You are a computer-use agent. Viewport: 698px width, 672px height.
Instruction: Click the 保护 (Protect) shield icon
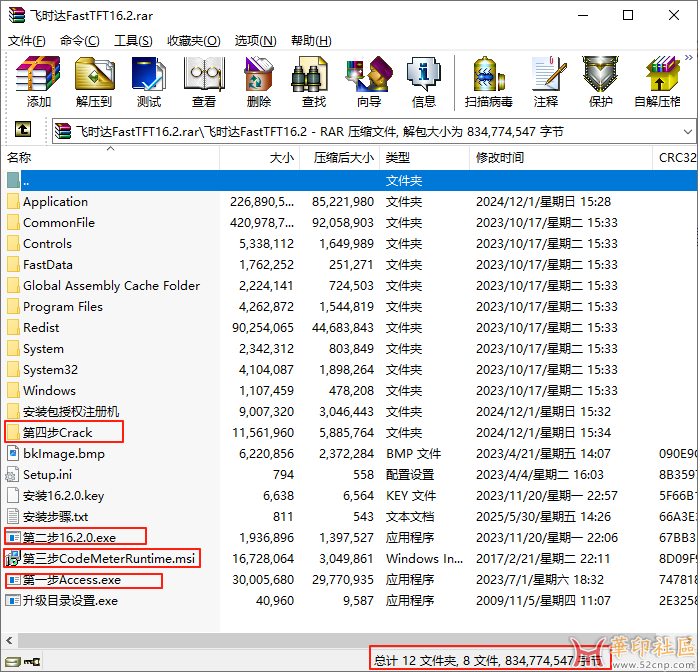601,74
